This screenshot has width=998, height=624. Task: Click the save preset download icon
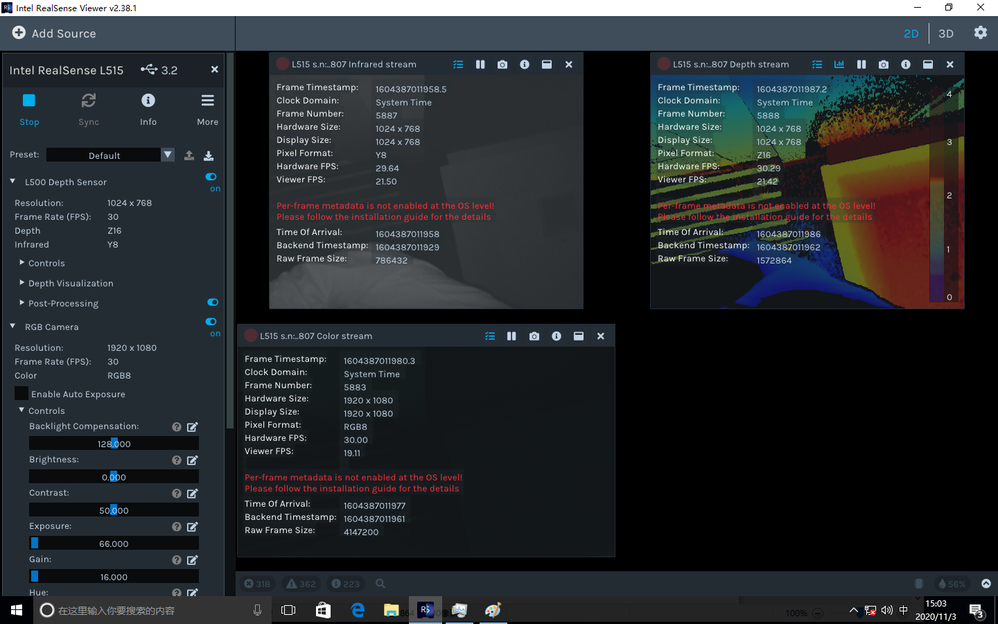pyautogui.click(x=208, y=155)
